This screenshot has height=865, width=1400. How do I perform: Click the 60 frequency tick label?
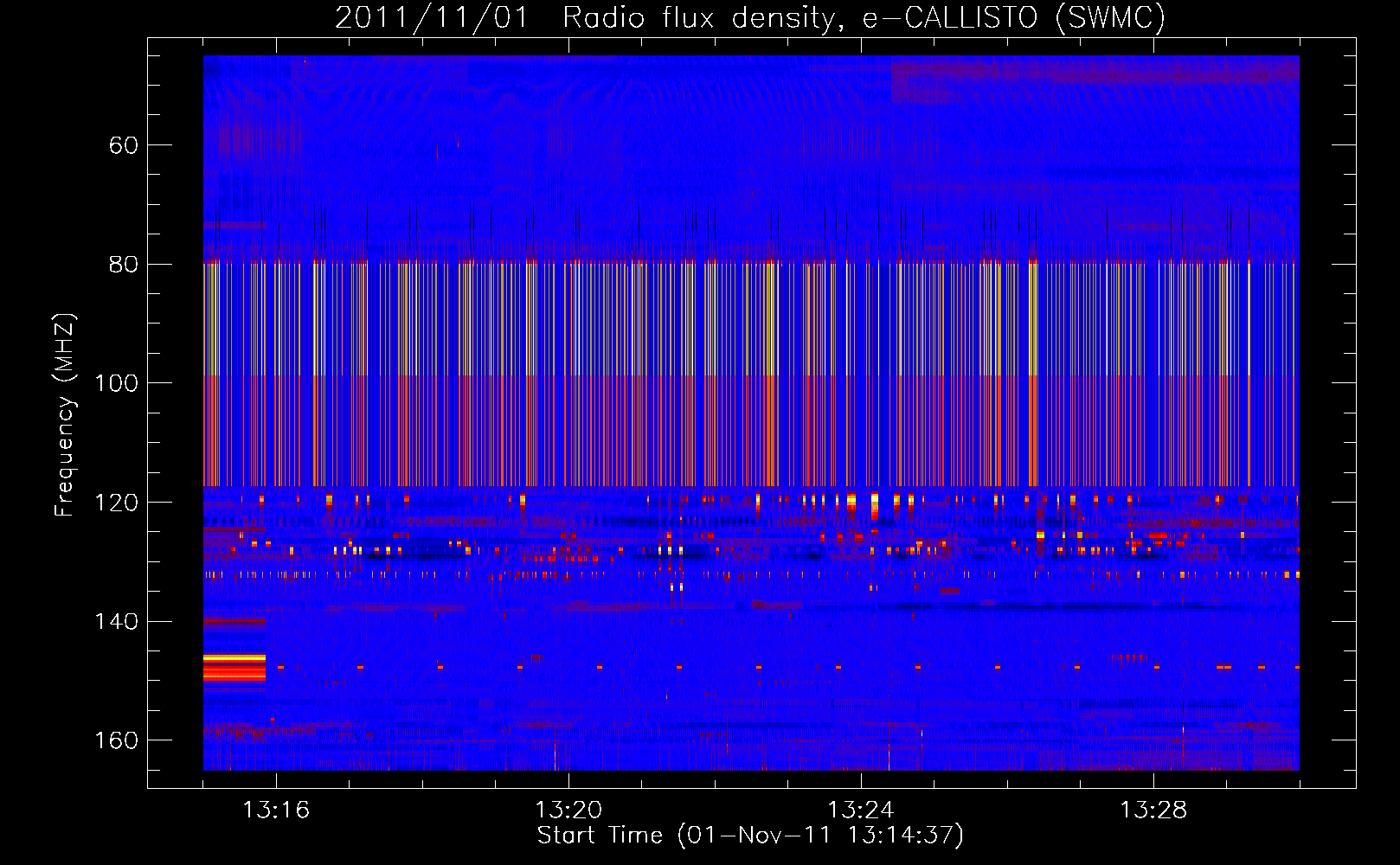124,145
